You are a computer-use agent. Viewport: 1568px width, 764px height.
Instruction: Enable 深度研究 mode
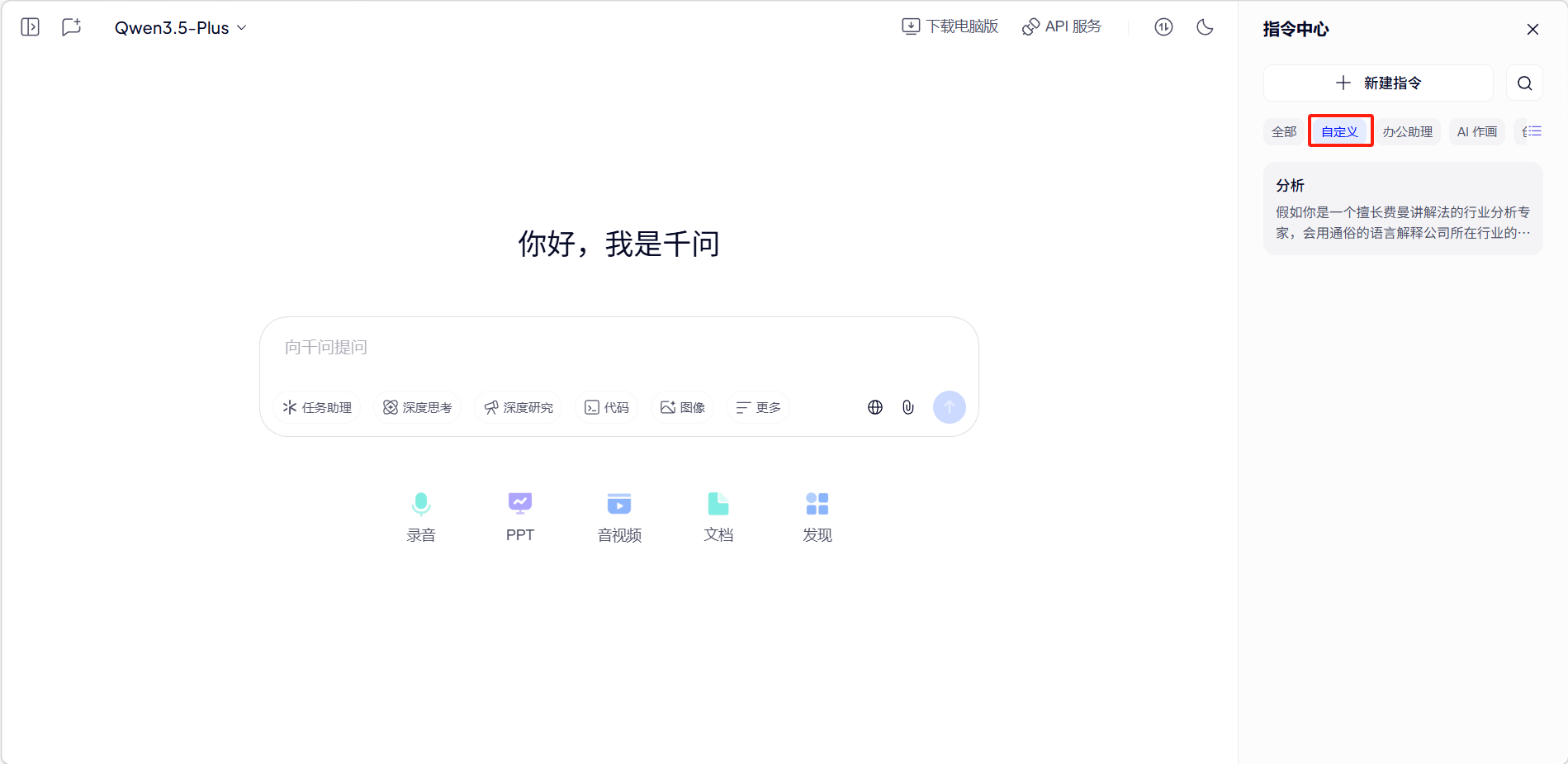point(519,408)
